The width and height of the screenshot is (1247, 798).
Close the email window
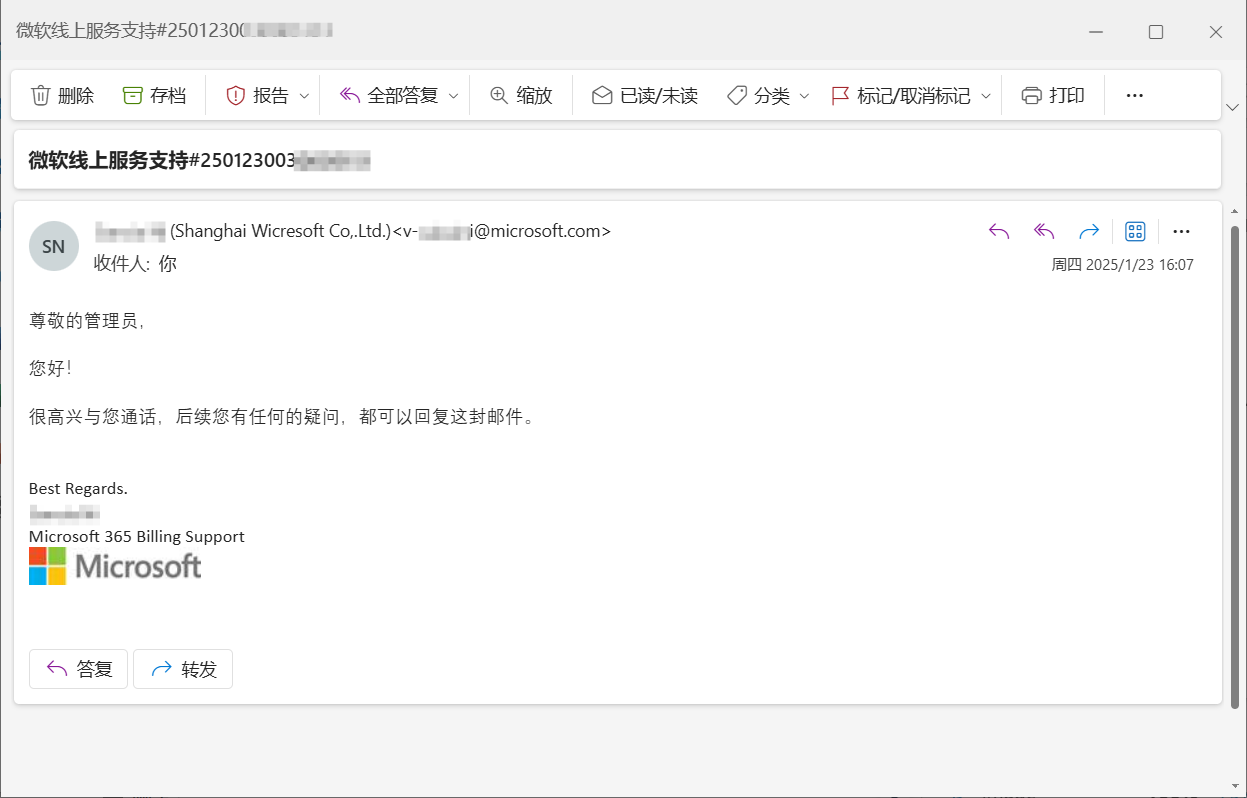pyautogui.click(x=1216, y=32)
